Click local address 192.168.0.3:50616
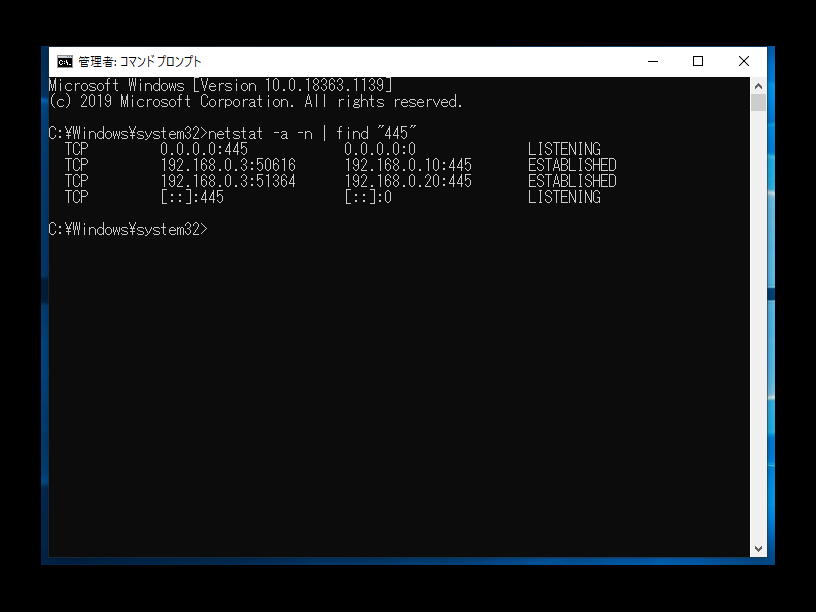Screen dimensions: 816x612 point(228,165)
